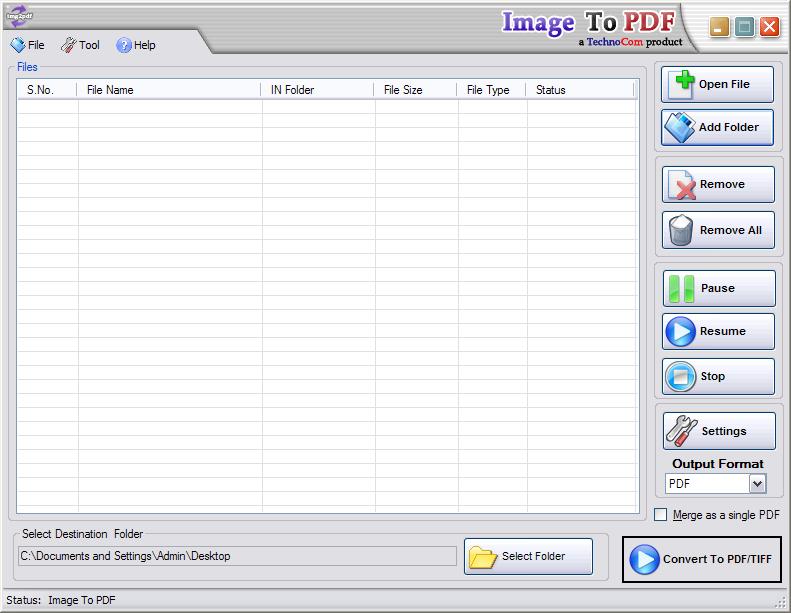Close the Image To PDF window
Image resolution: width=791 pixels, height=613 pixels.
pos(770,27)
